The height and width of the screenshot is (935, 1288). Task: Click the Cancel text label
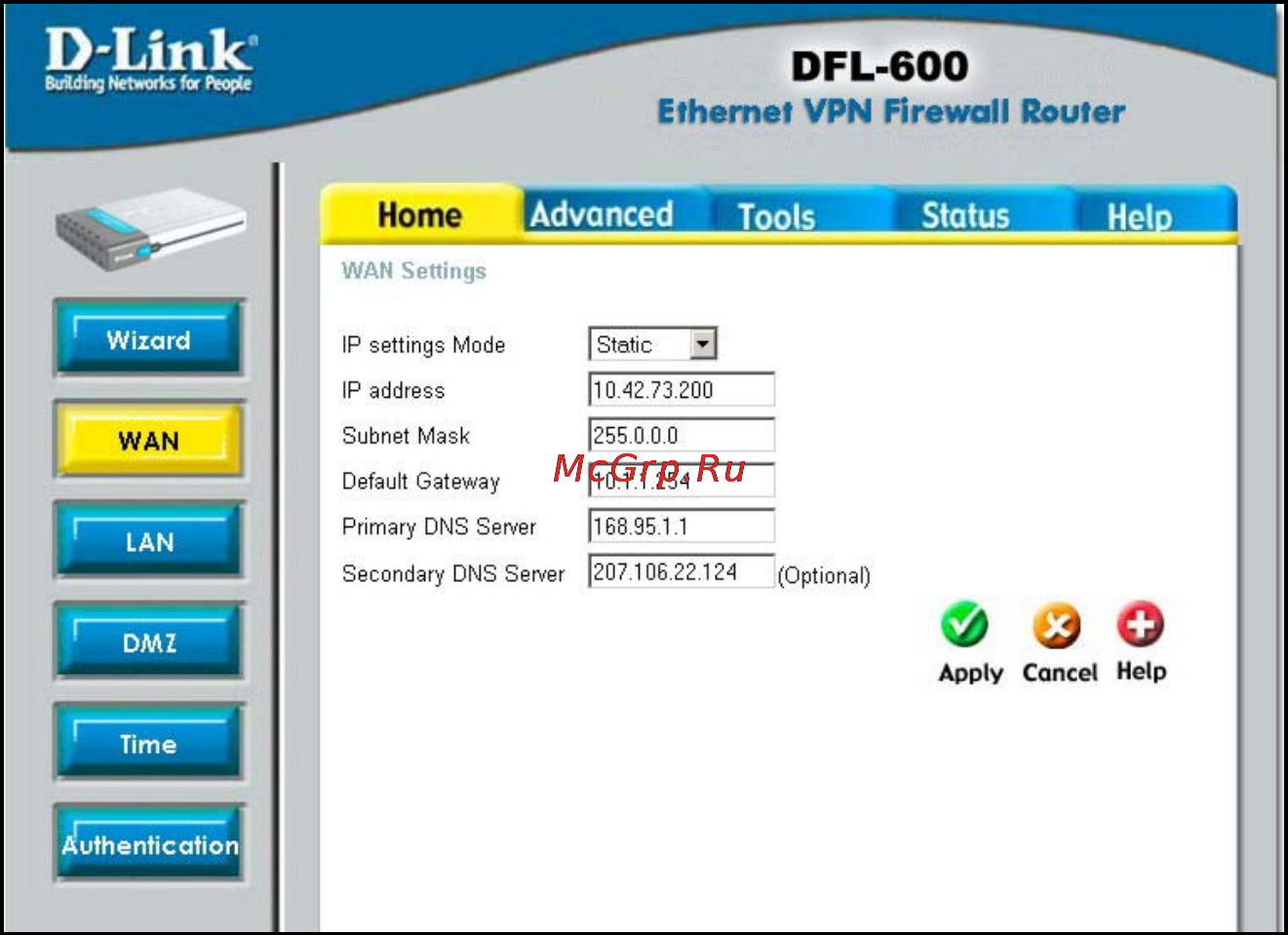1060,672
